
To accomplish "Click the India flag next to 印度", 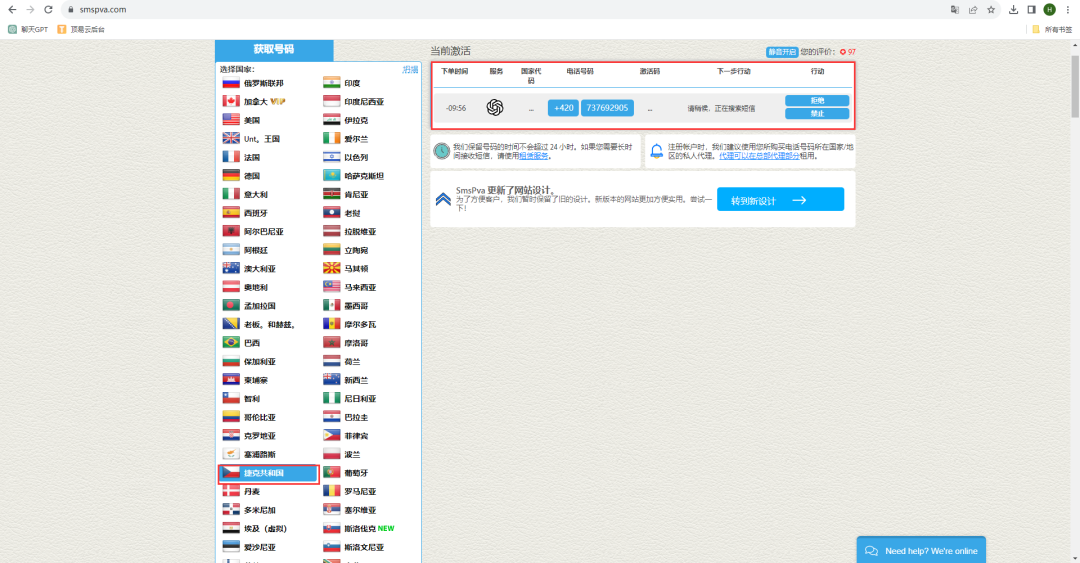I will (331, 83).
